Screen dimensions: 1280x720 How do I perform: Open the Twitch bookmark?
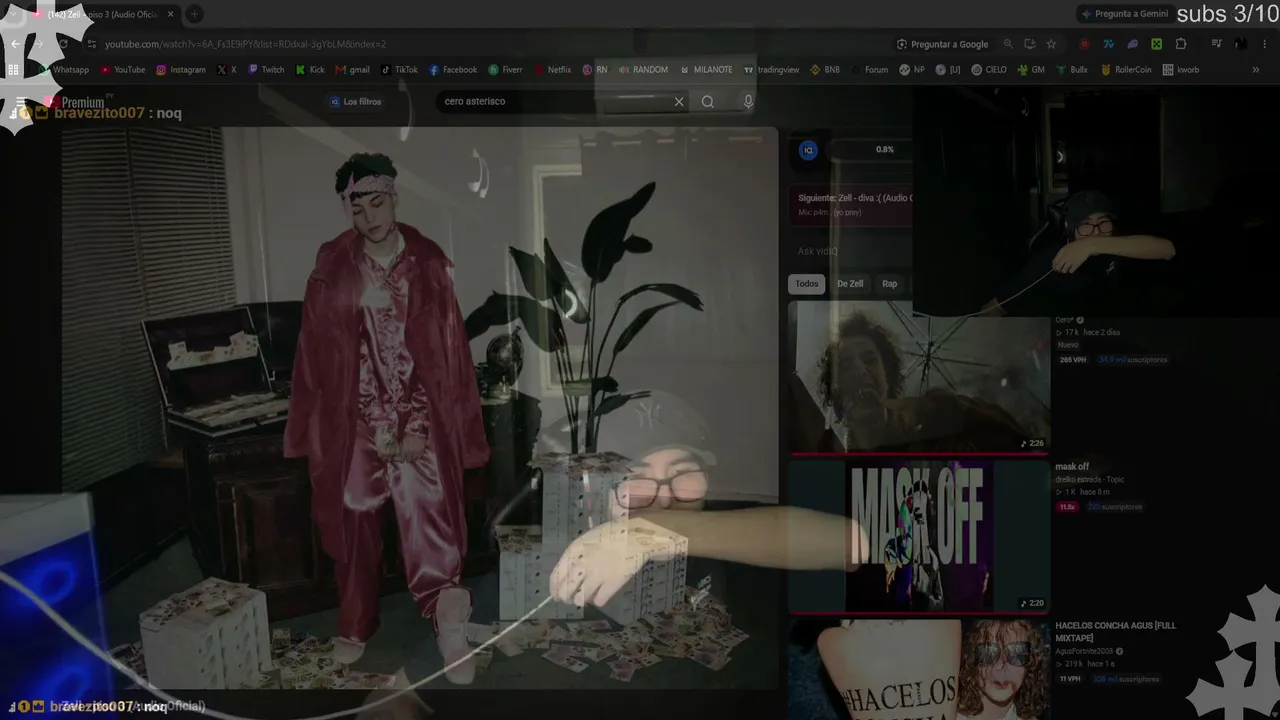tap(266, 70)
